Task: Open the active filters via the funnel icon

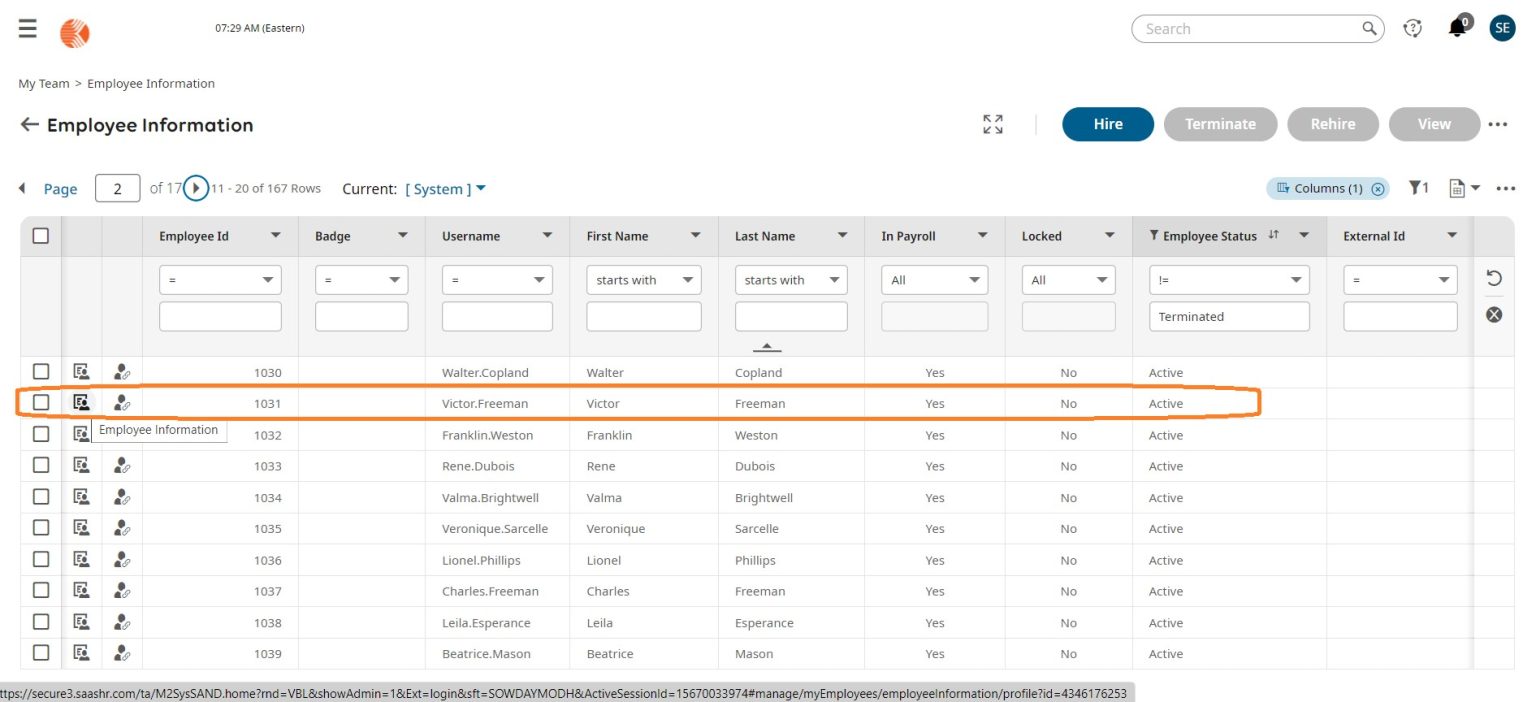Action: pyautogui.click(x=1417, y=187)
